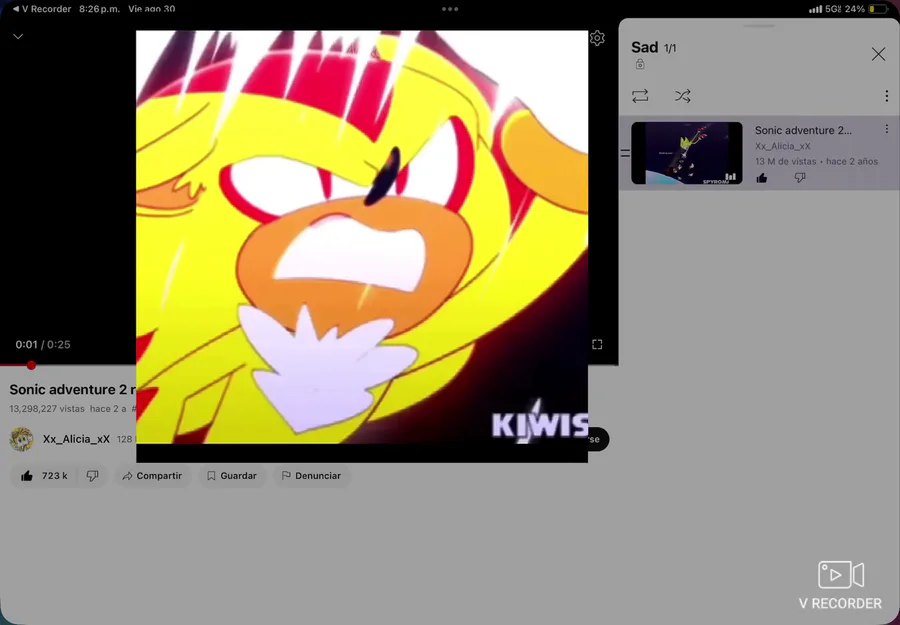Open the Xx_Alicia_xX channel name below the video
Image resolution: width=900 pixels, height=625 pixels.
pos(76,439)
